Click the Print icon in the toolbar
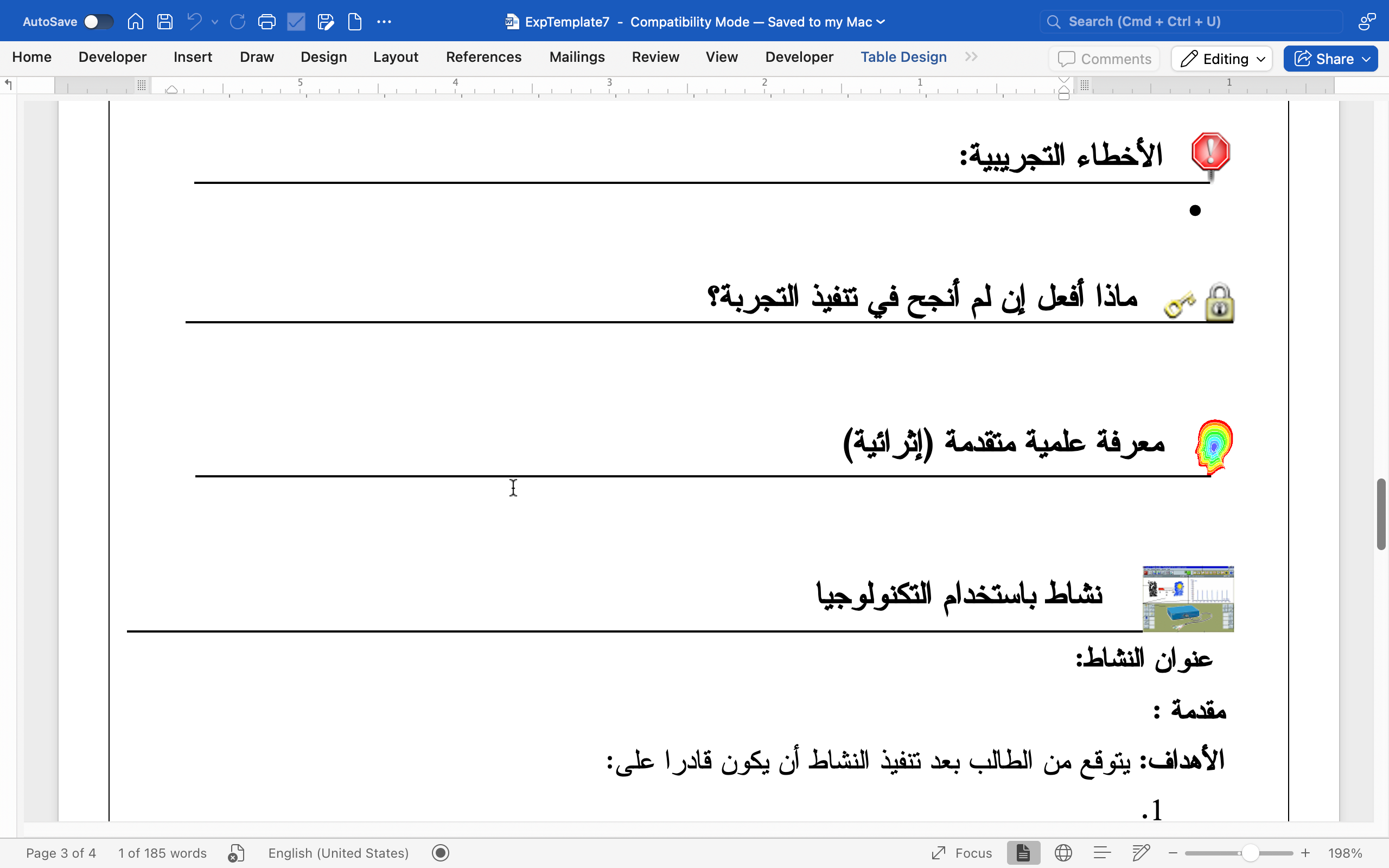Image resolution: width=1389 pixels, height=868 pixels. tap(267, 22)
